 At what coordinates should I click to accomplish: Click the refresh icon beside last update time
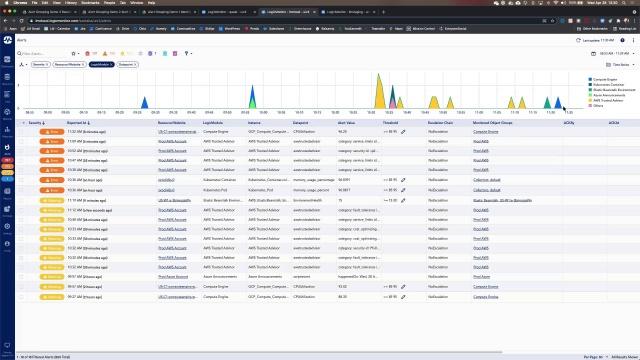click(x=578, y=40)
